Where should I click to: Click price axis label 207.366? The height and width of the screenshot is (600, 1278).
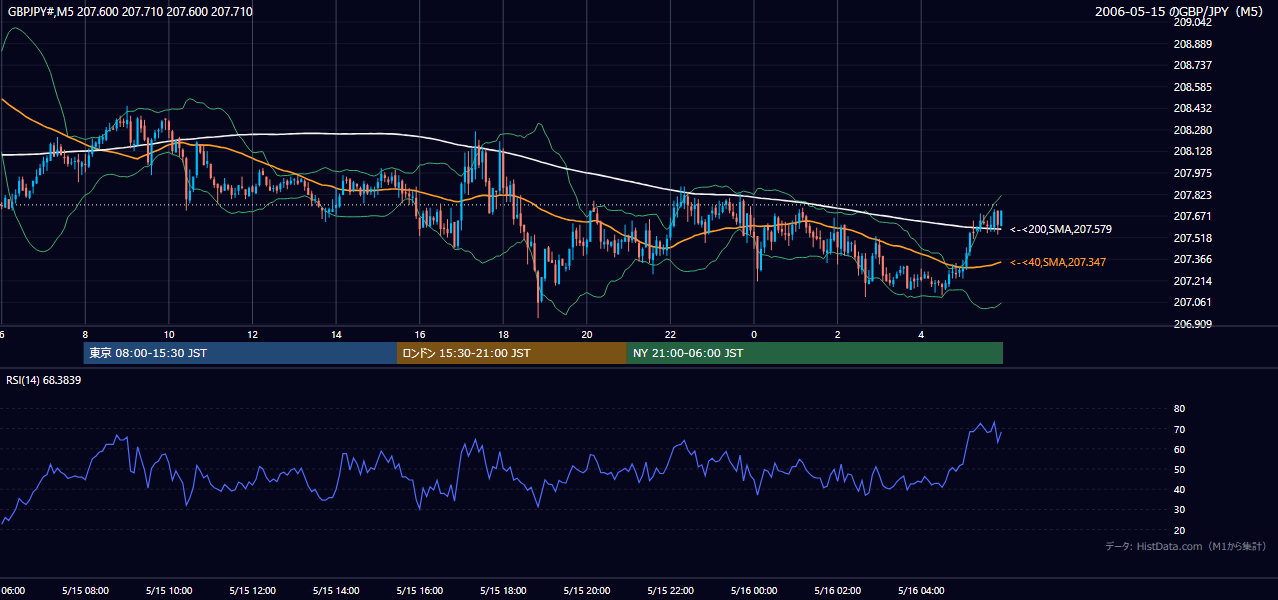[x=1192, y=259]
